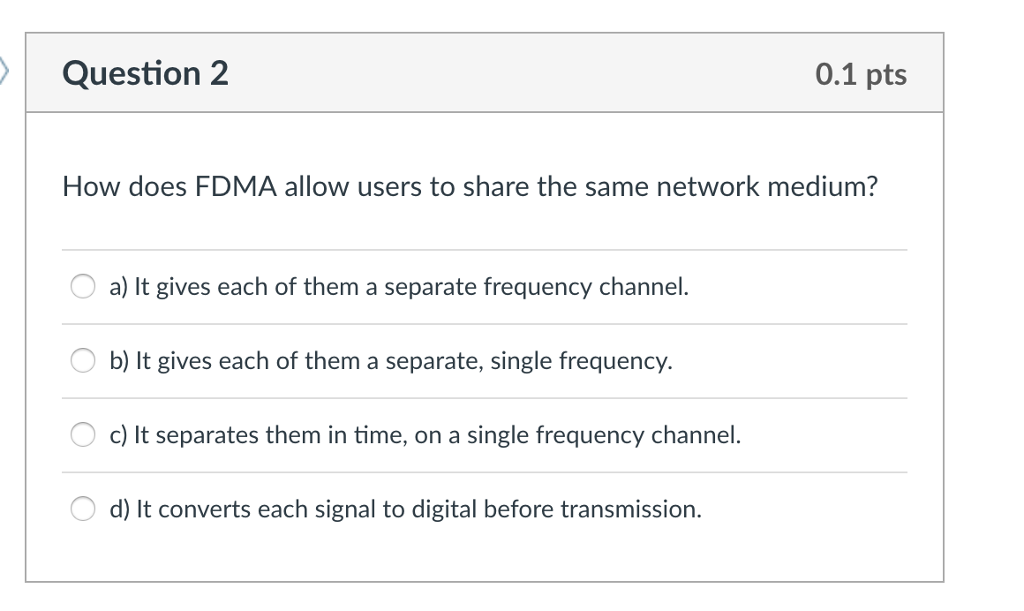Select radio button for answer b
Viewport: 1024px width, 611px height.
pyautogui.click(x=82, y=361)
